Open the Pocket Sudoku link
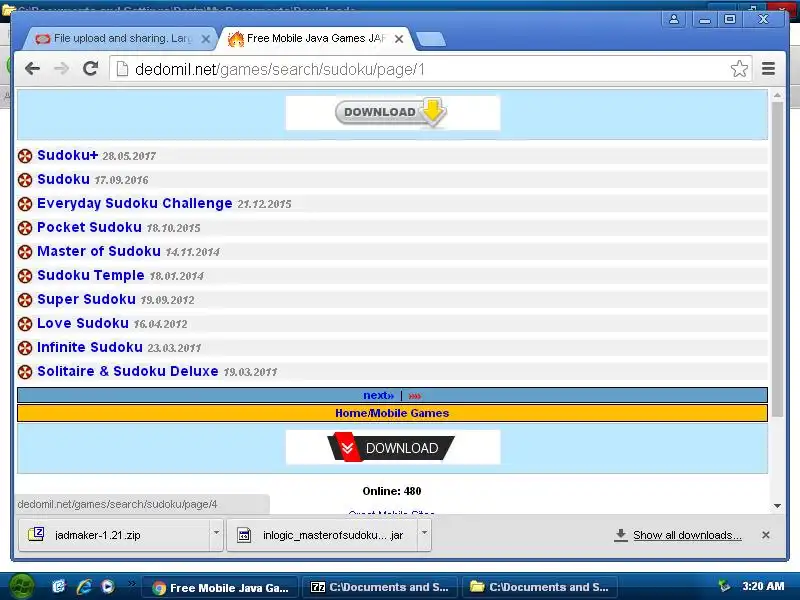Viewport: 800px width, 600px height. click(x=89, y=227)
